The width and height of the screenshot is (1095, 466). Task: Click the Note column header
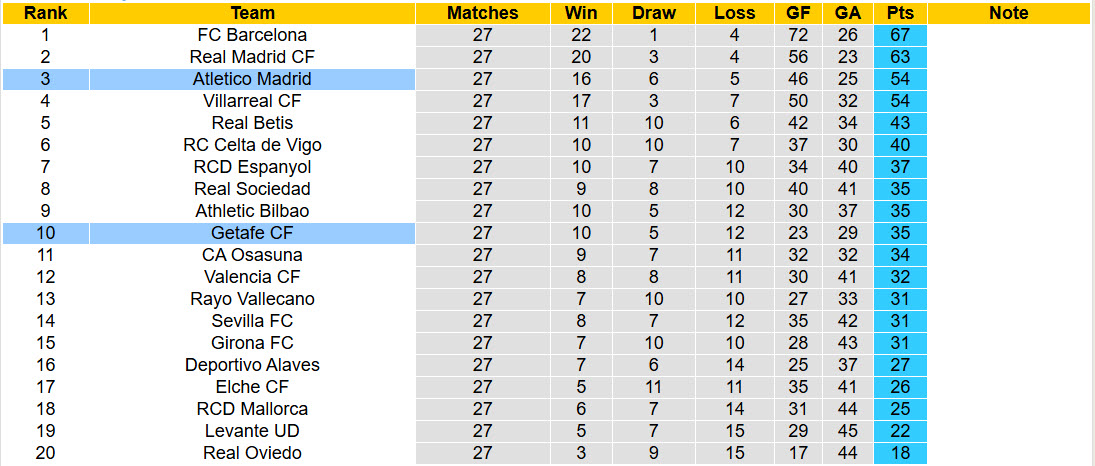click(1008, 13)
